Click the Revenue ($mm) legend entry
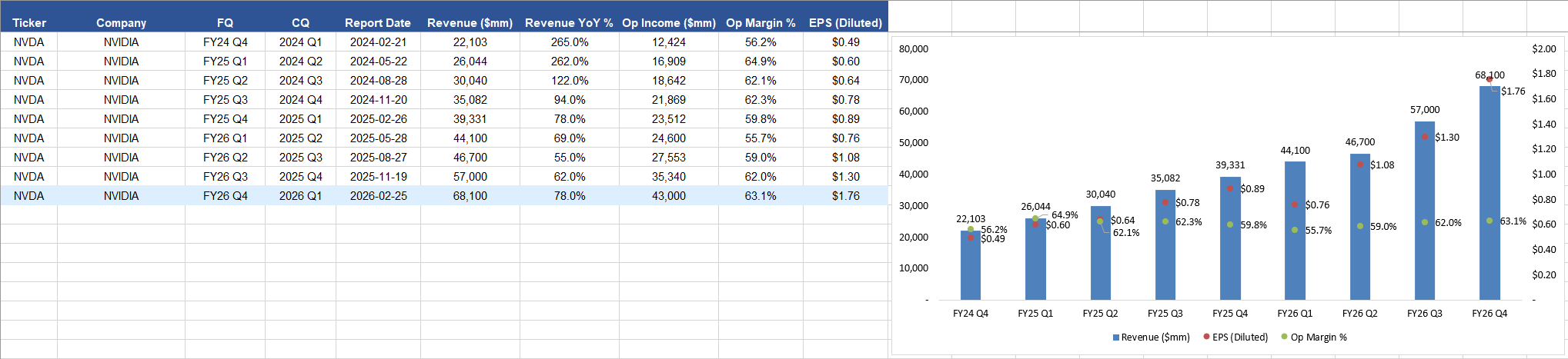 1151,337
